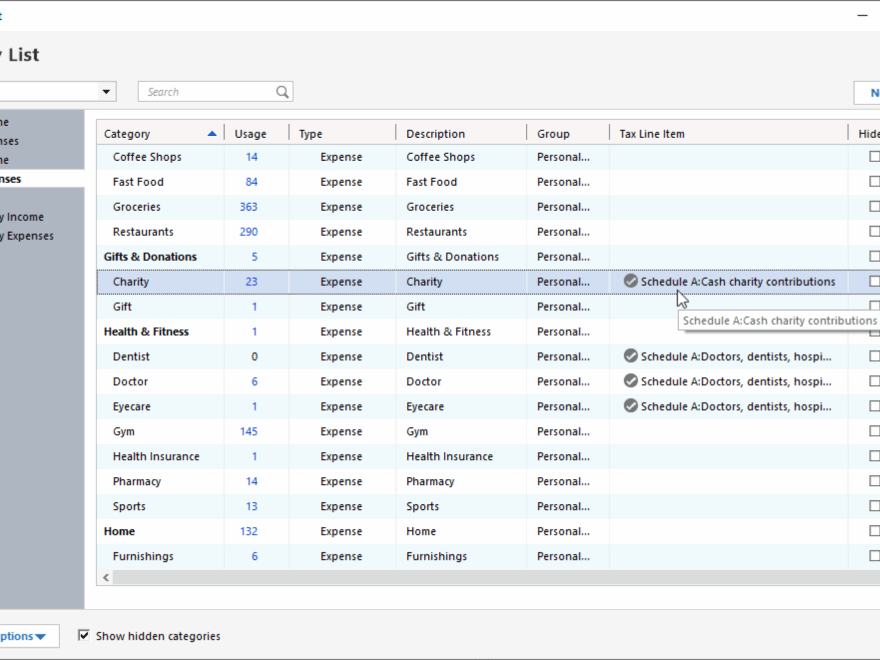Click the New button at top right
880x660 pixels.
pos(870,91)
